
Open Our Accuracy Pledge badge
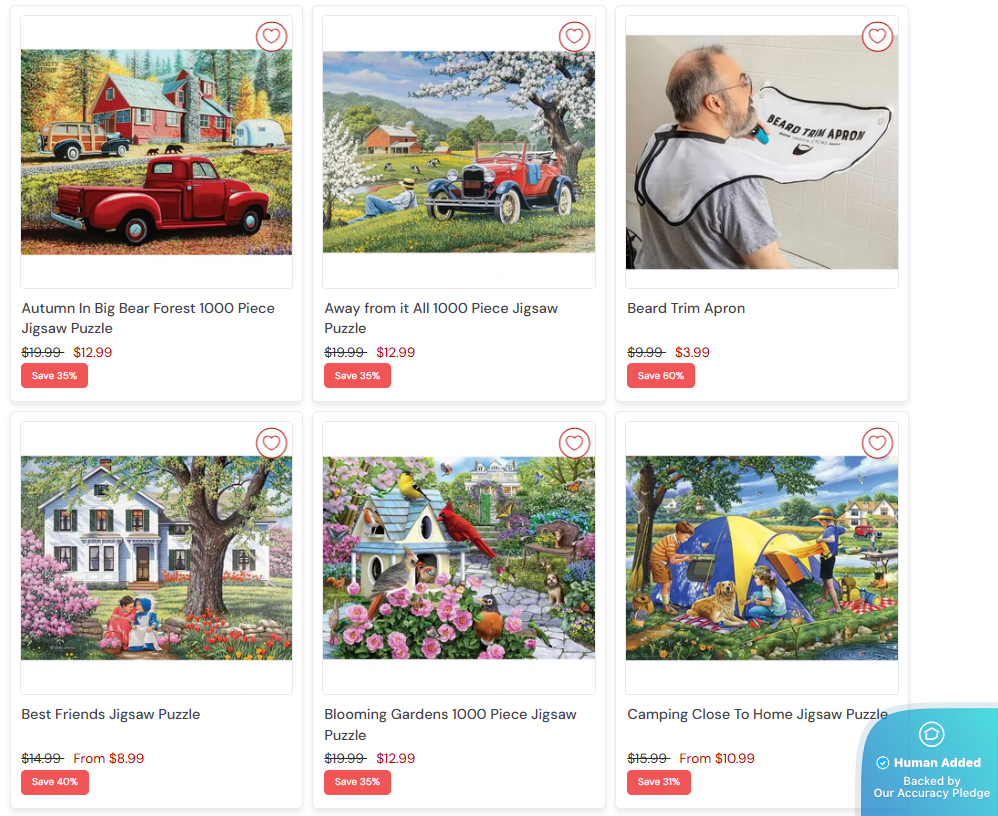click(x=931, y=787)
